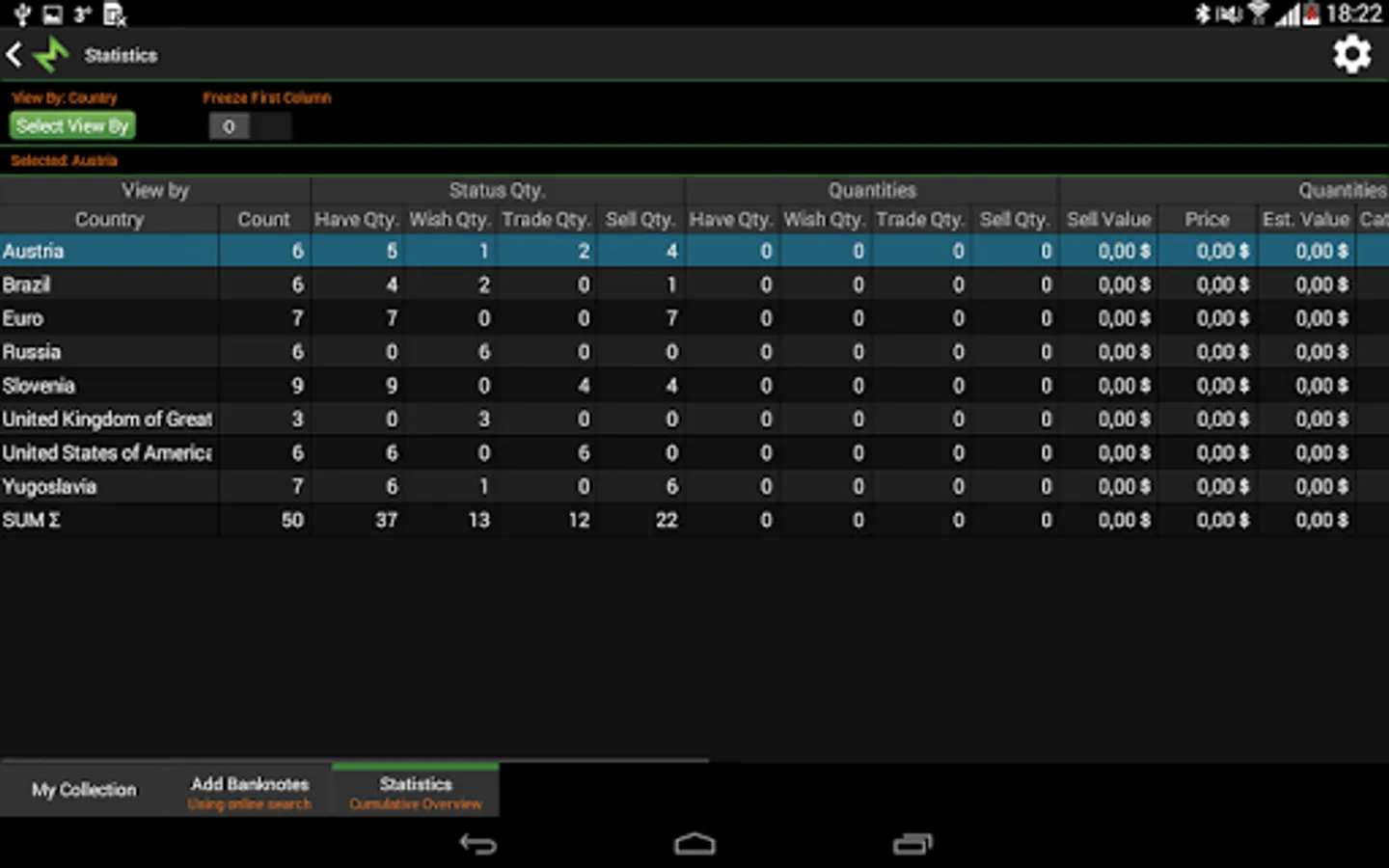
Task: Select the Russia row
Action: point(694,352)
